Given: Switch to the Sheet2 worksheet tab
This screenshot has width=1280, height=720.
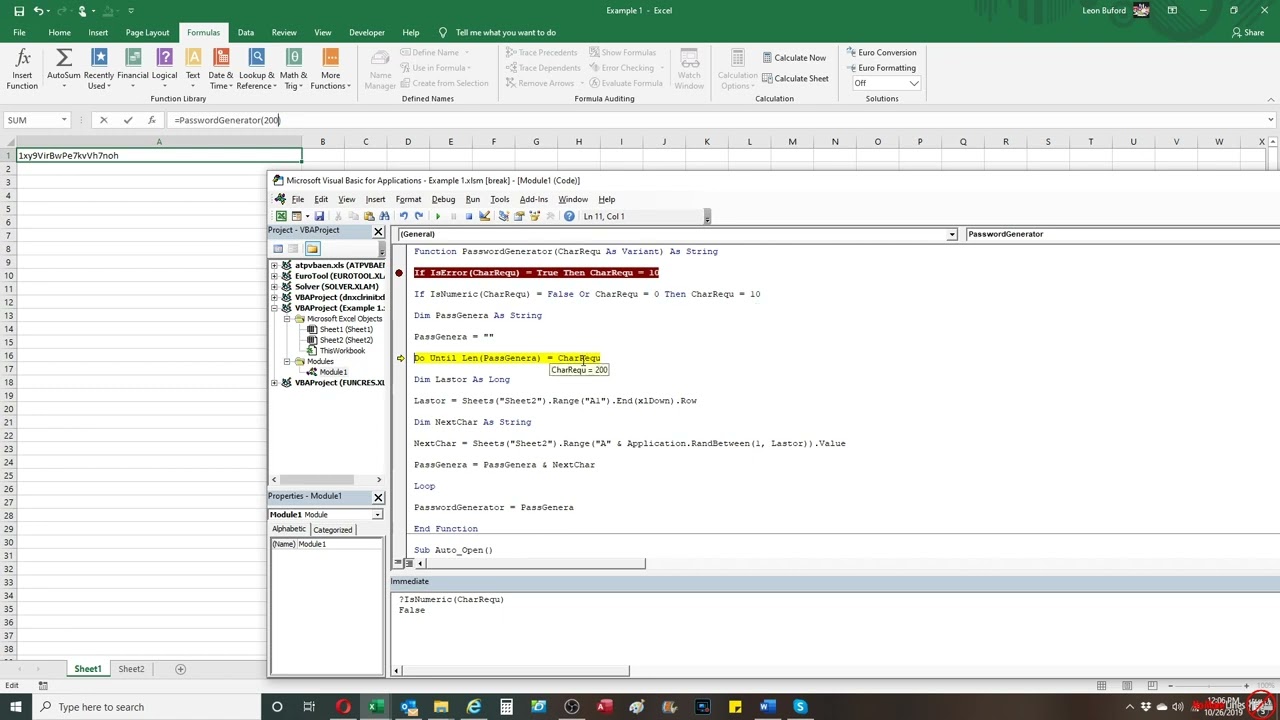Looking at the screenshot, I should click(x=131, y=669).
